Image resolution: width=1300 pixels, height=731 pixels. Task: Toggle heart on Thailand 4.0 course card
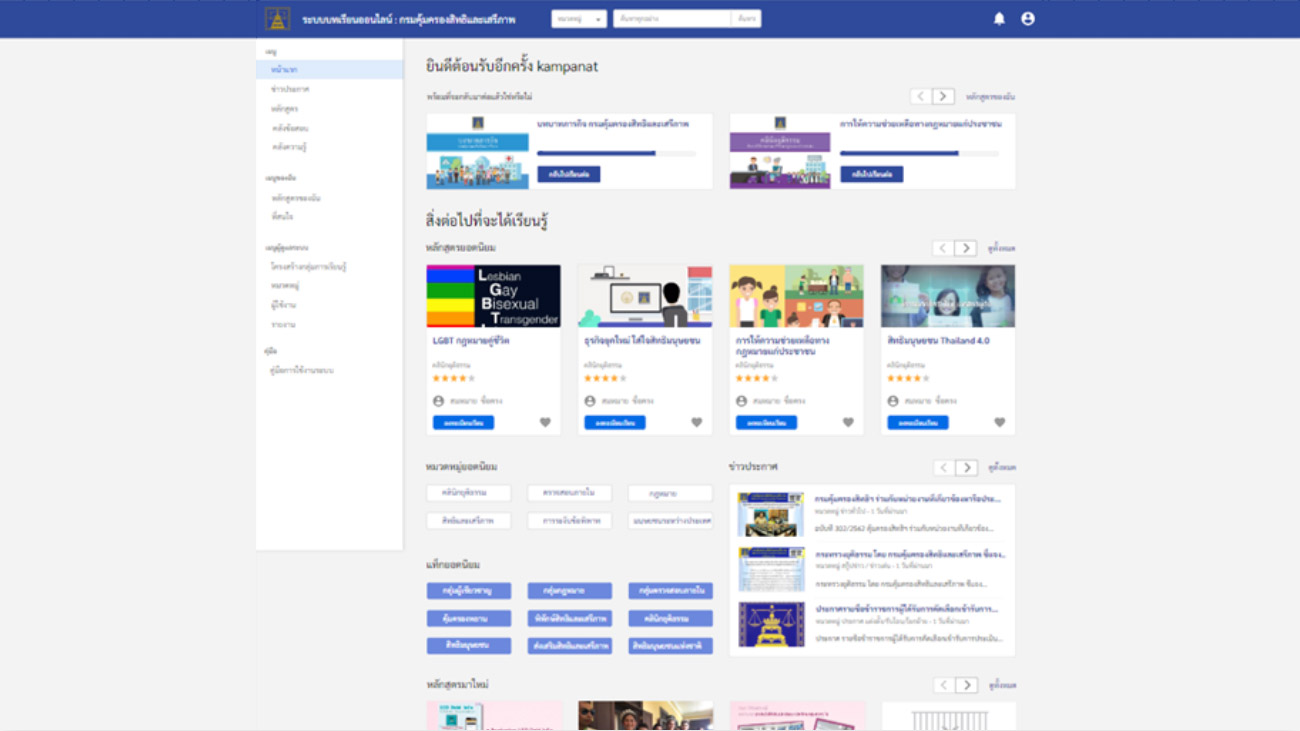pyautogui.click(x=999, y=422)
